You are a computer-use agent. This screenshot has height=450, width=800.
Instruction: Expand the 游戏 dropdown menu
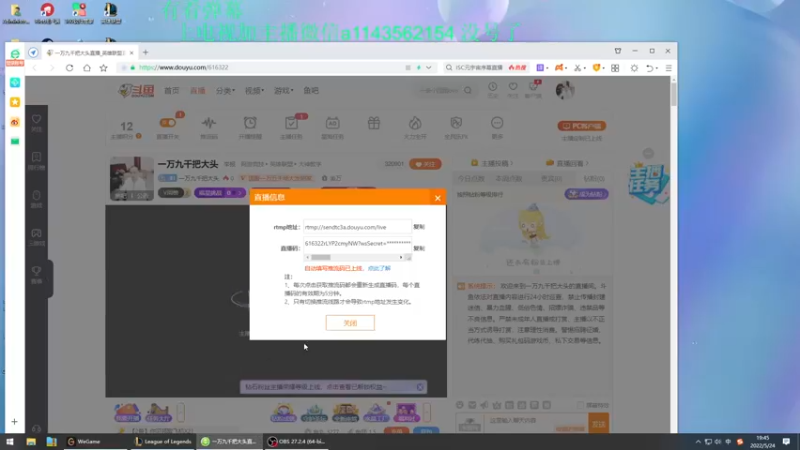(x=284, y=90)
